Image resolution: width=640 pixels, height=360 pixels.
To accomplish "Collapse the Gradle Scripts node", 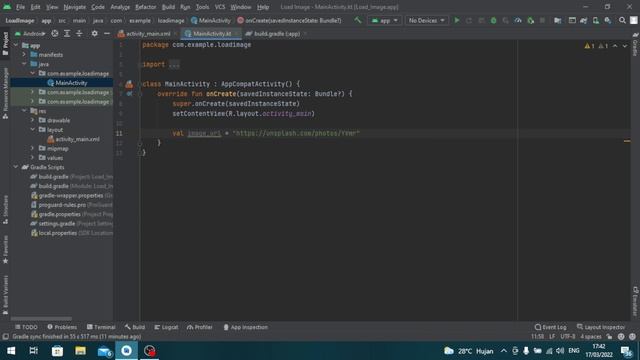I will click(16, 167).
